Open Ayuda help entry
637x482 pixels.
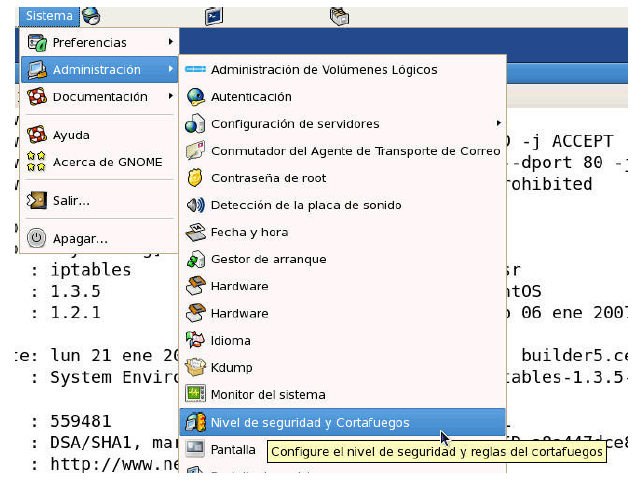pyautogui.click(x=71, y=135)
